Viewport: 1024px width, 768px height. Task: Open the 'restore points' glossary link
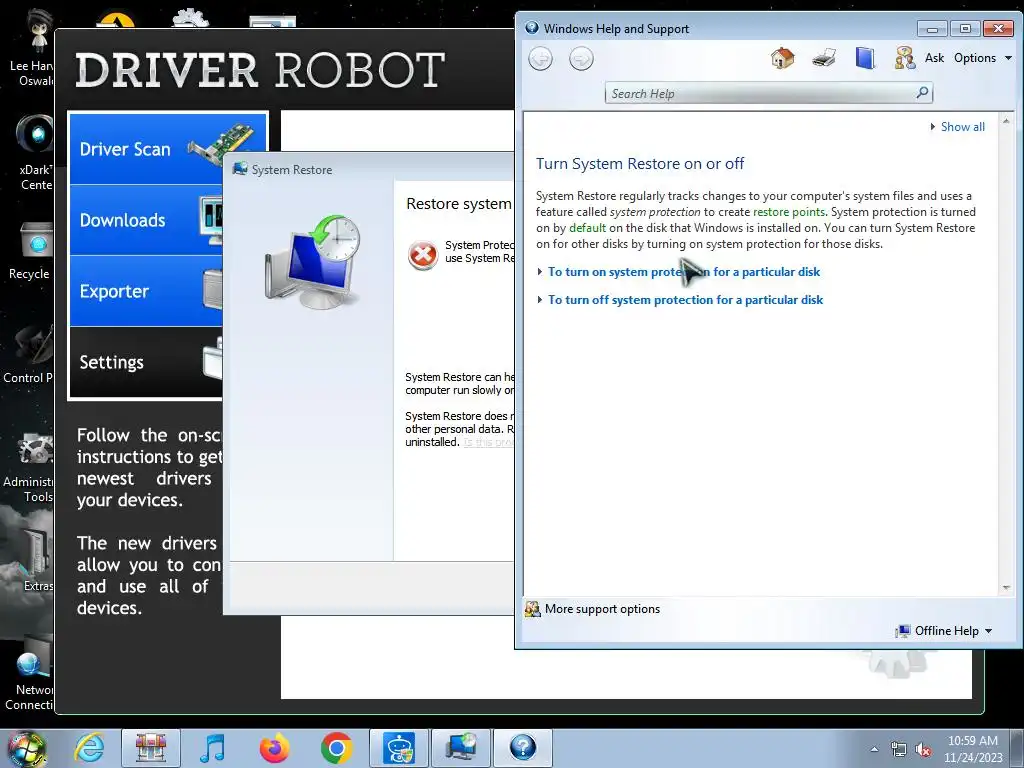click(789, 212)
